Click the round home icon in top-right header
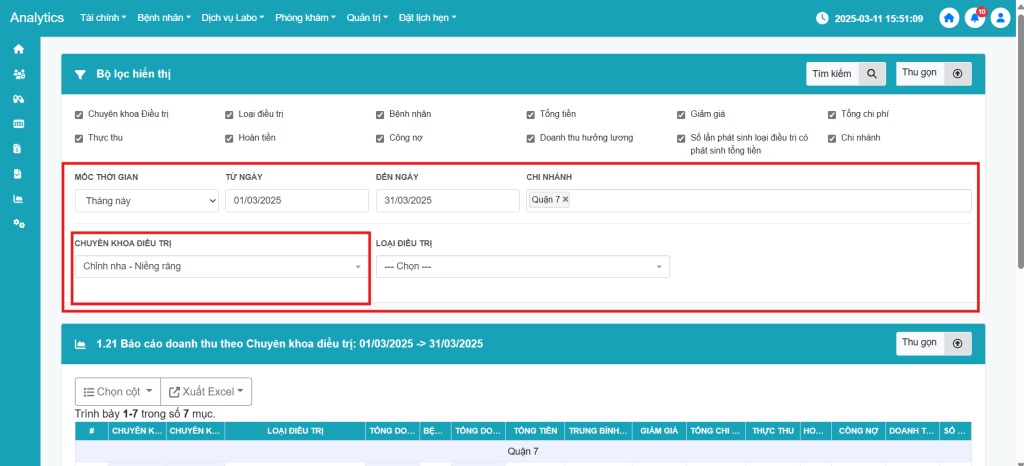Image resolution: width=1024 pixels, height=466 pixels. tap(949, 18)
